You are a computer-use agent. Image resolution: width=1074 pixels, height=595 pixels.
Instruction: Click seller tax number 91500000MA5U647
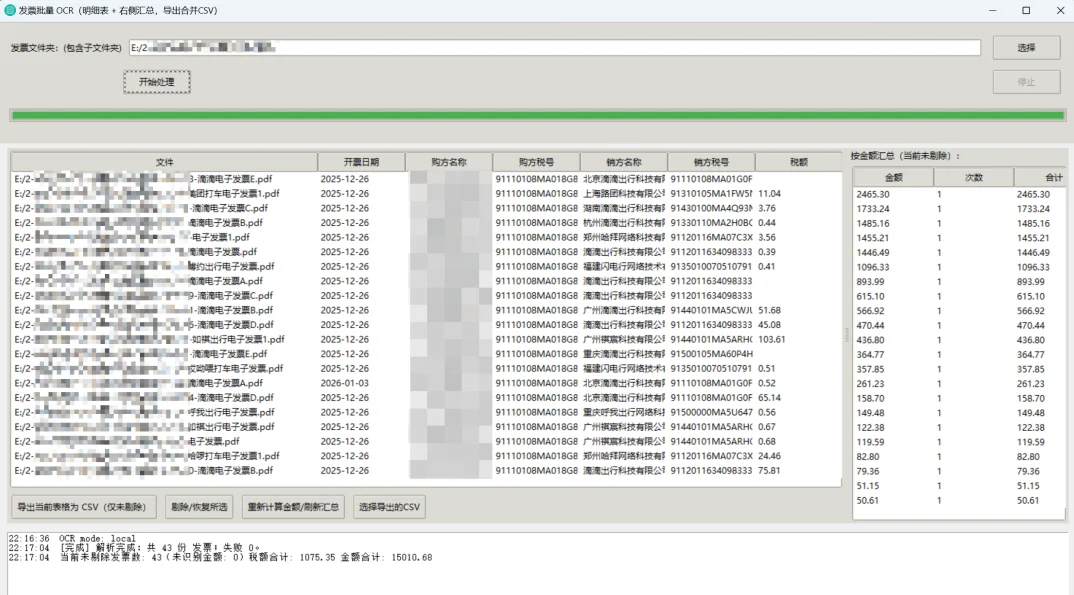coord(711,412)
